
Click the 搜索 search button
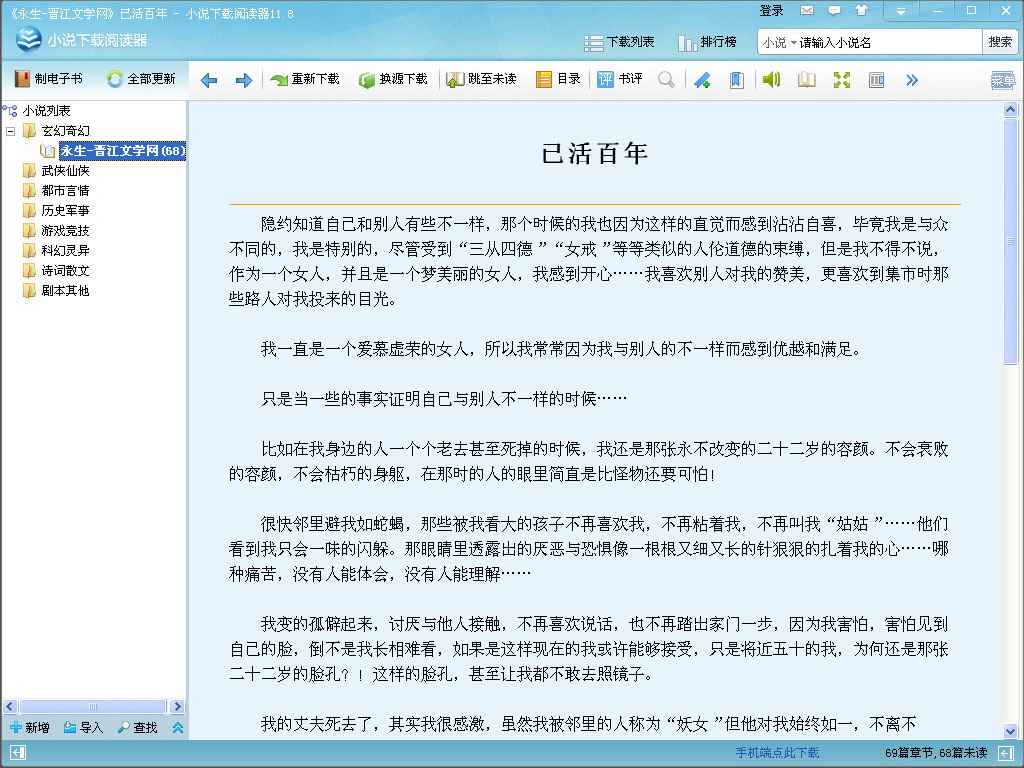(x=1000, y=42)
